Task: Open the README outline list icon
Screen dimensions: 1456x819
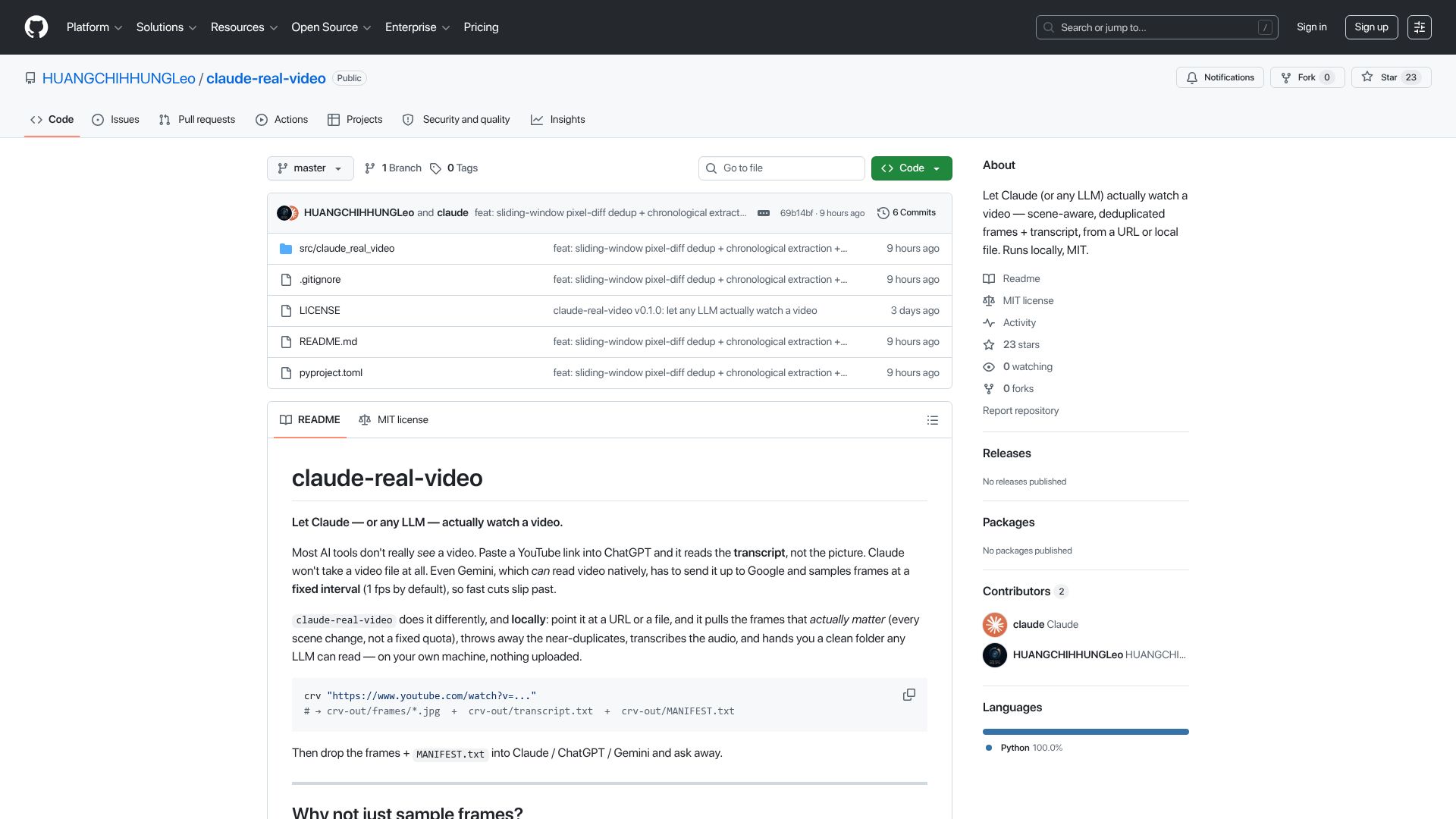Action: [x=933, y=420]
